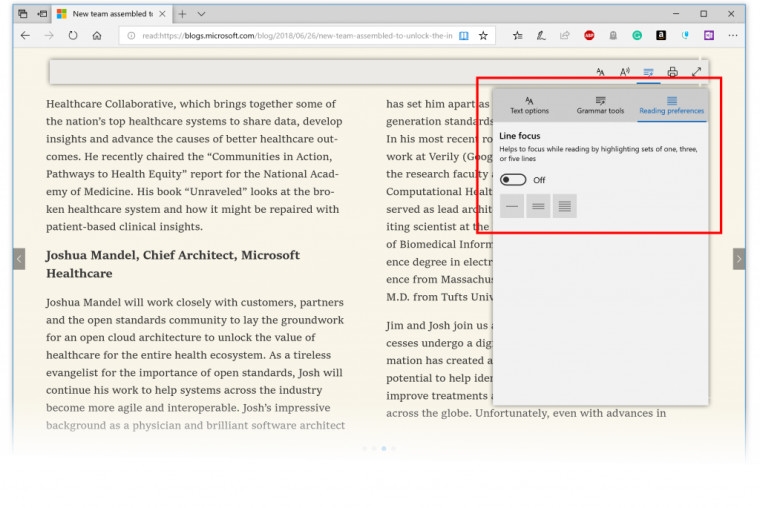
Task: Start Read aloud from reading toolbar
Action: click(624, 72)
